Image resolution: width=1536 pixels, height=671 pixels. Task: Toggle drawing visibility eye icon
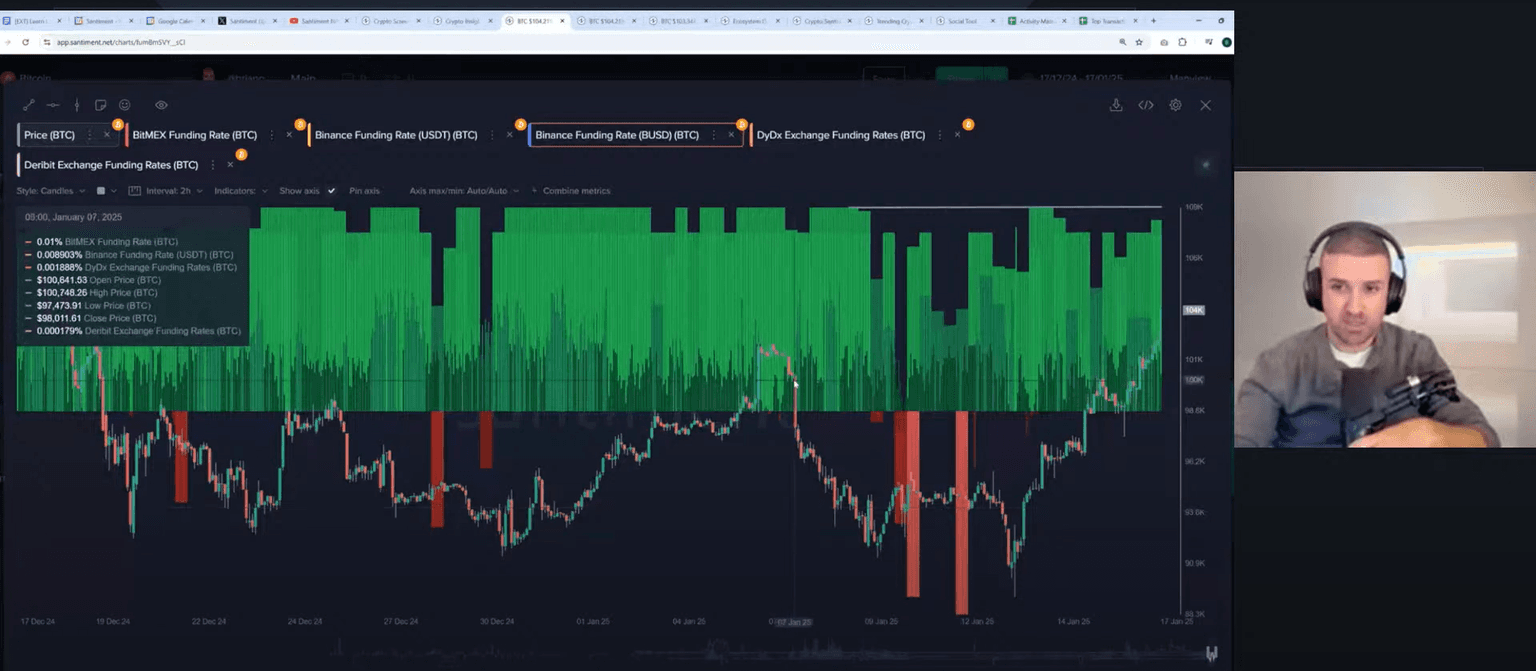pos(161,105)
